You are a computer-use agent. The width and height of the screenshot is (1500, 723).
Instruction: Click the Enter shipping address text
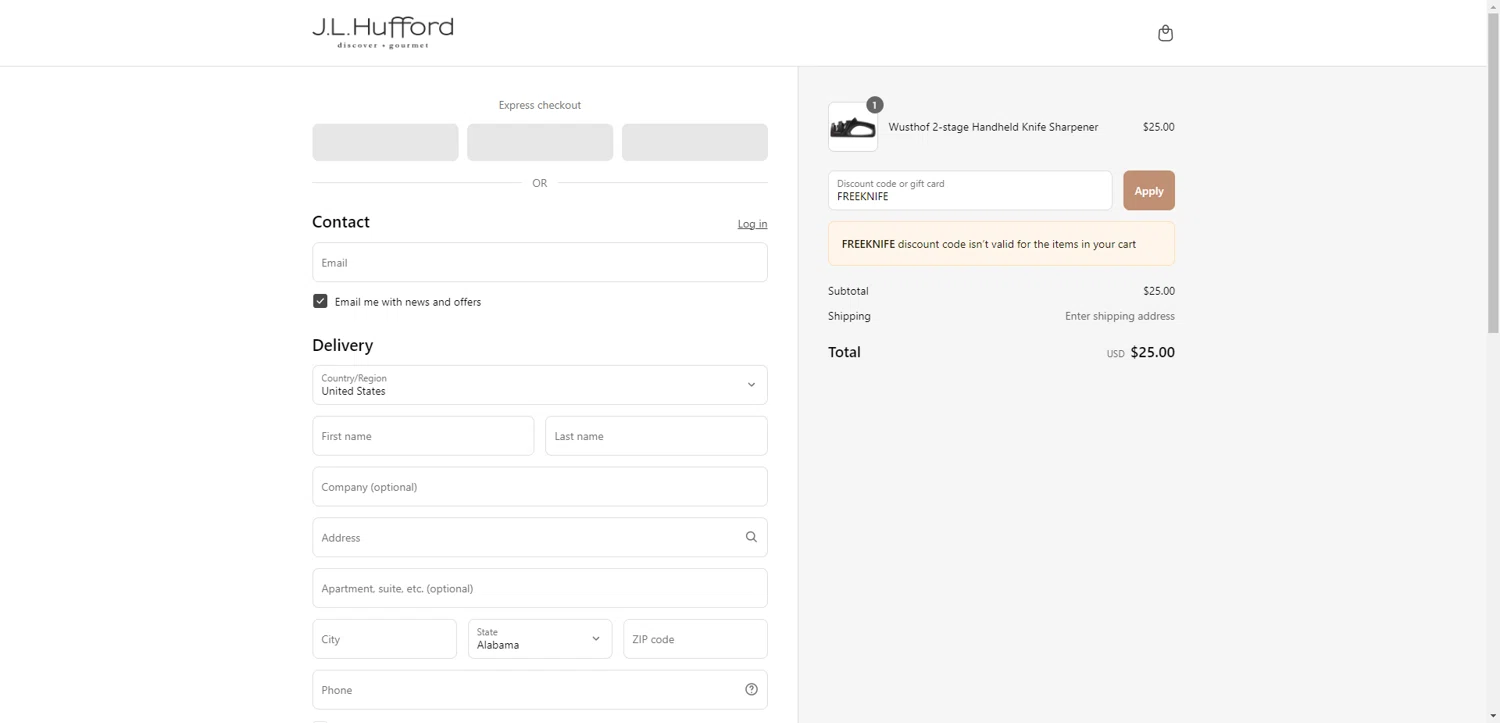tap(1120, 316)
